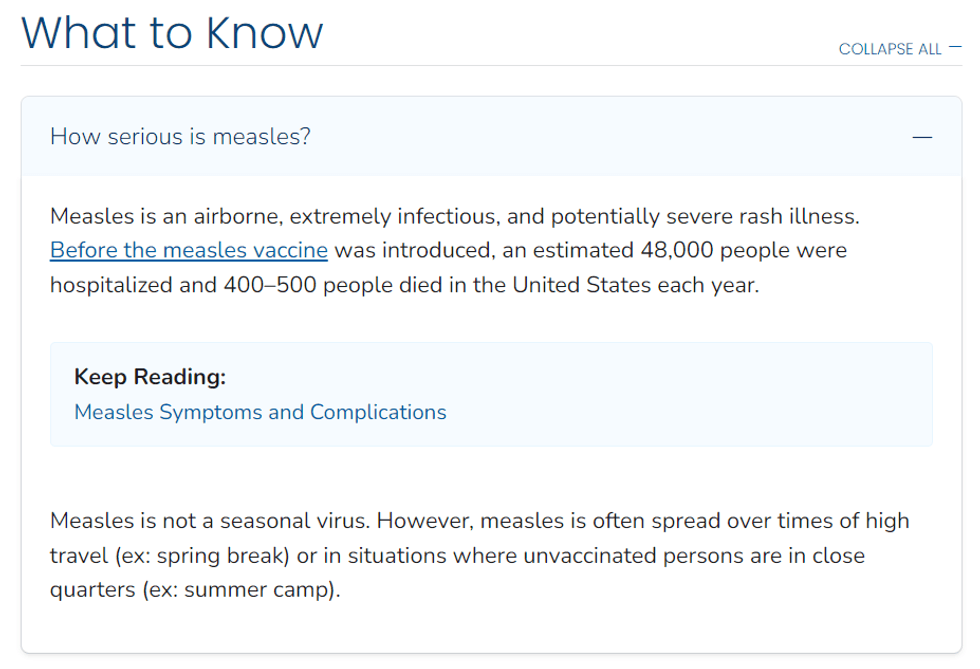Click the word "airborne" in first sentence
The height and width of the screenshot is (669, 980).
(226, 216)
